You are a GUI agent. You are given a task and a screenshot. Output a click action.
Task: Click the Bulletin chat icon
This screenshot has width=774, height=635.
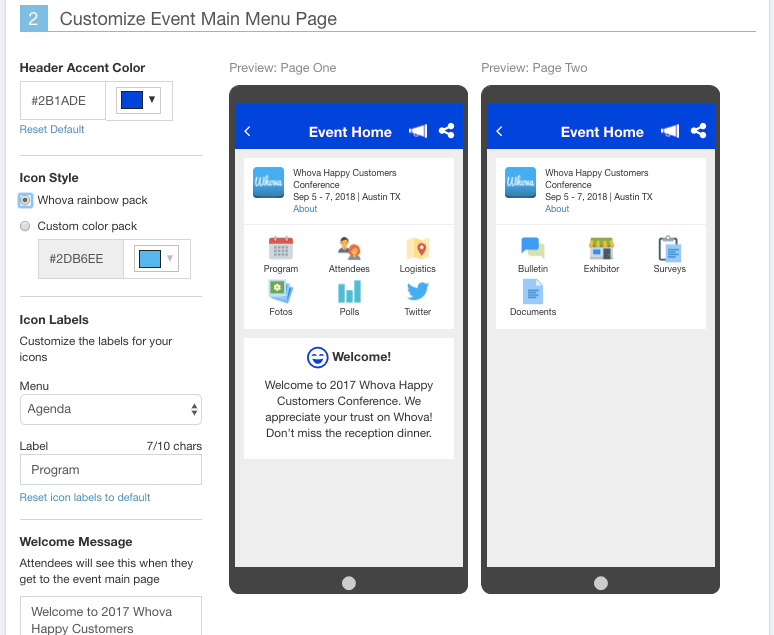pyautogui.click(x=533, y=249)
